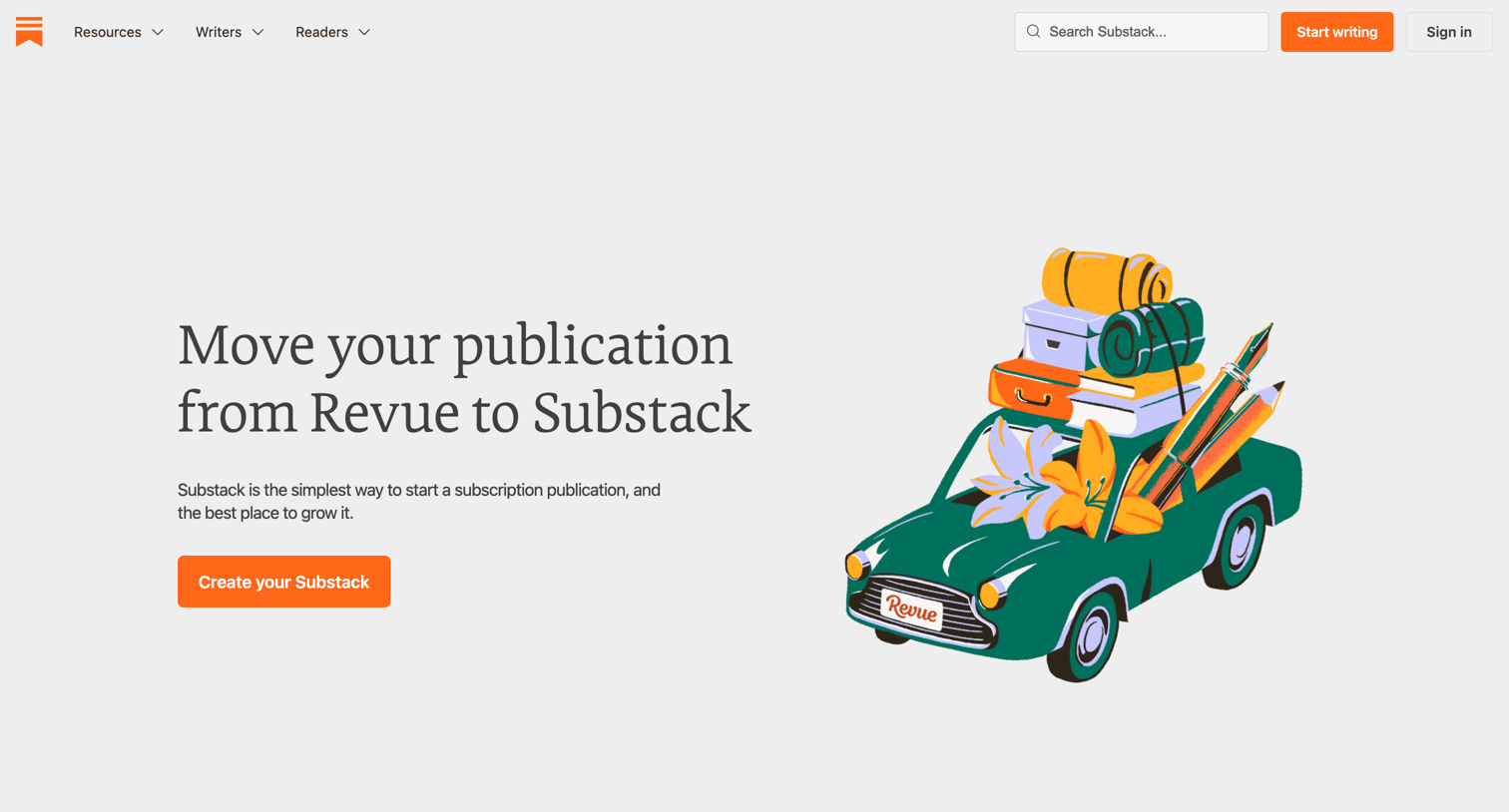Image resolution: width=1509 pixels, height=812 pixels.
Task: Expand the chevron next to Writers
Action: click(x=258, y=33)
